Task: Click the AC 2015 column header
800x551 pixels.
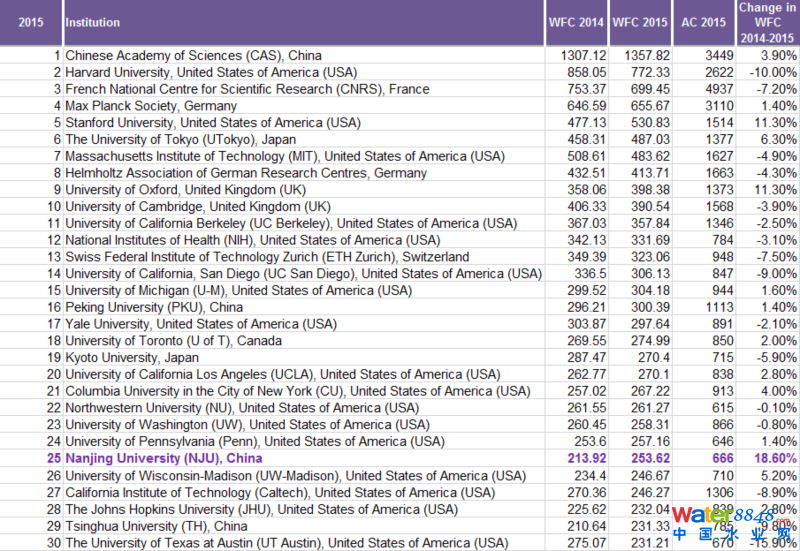Action: click(x=704, y=22)
